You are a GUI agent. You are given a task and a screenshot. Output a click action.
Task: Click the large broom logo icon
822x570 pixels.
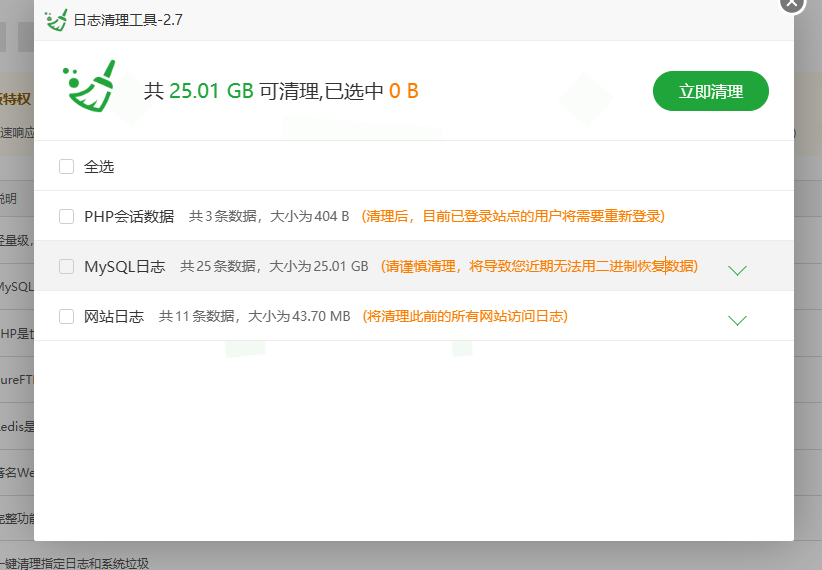coord(90,86)
